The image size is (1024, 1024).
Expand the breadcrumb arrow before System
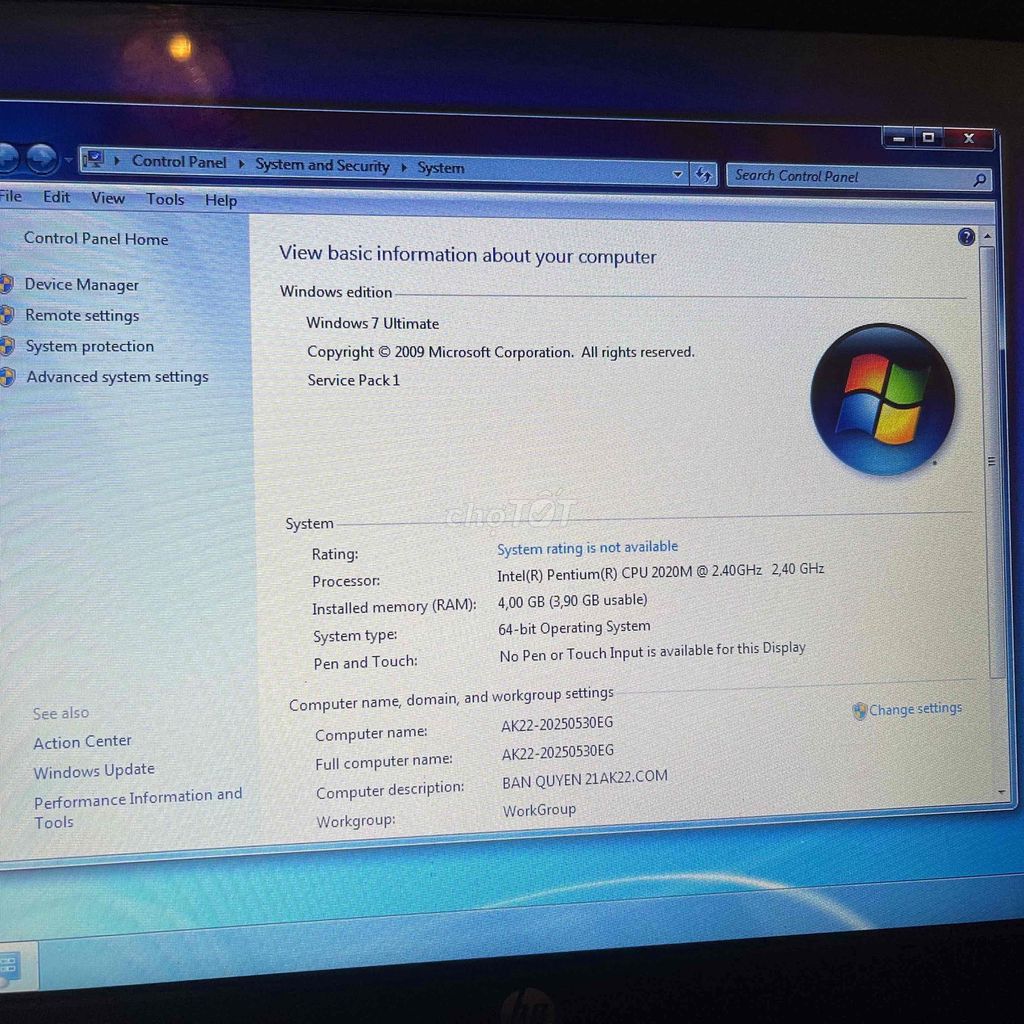click(404, 167)
